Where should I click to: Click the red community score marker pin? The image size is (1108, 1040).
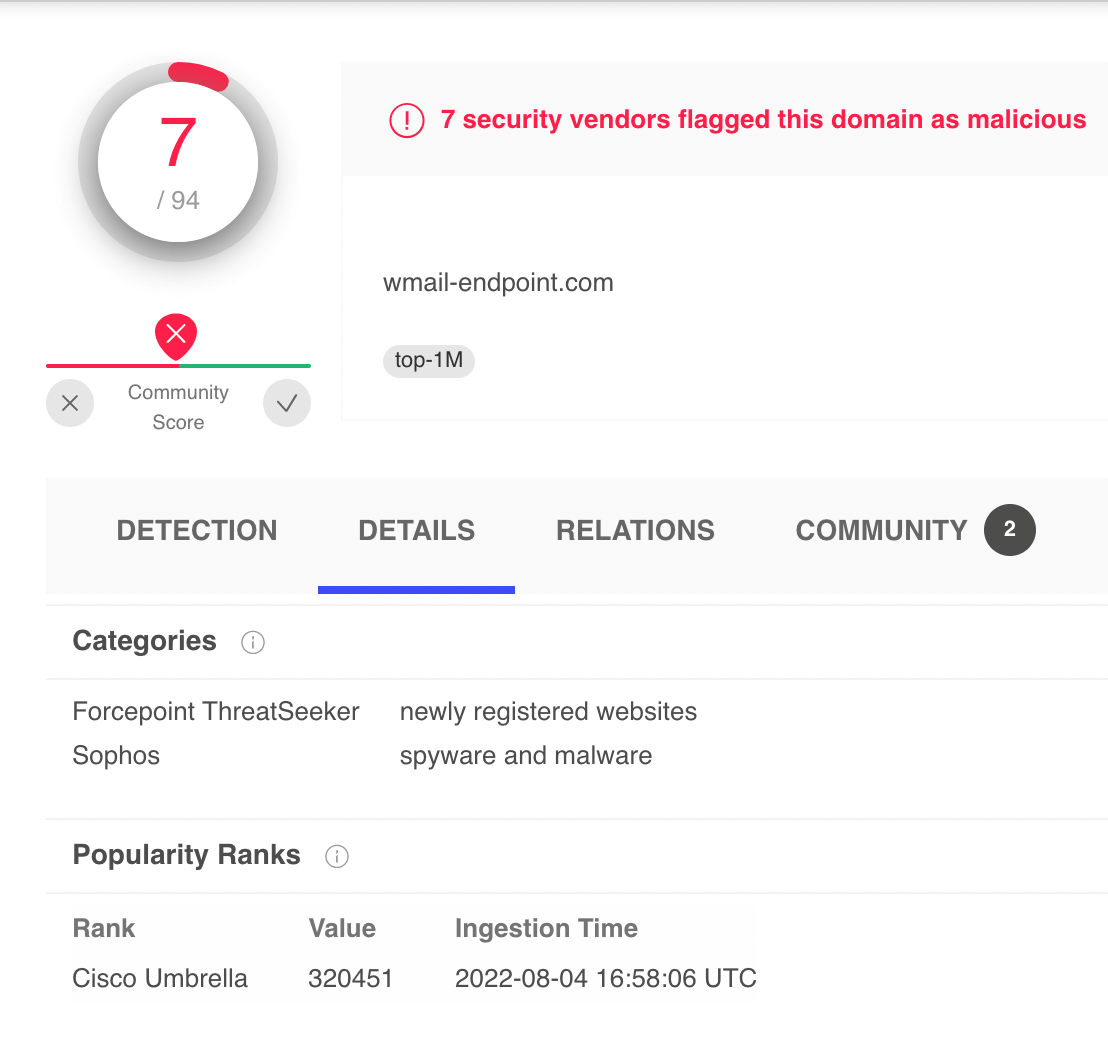click(176, 335)
